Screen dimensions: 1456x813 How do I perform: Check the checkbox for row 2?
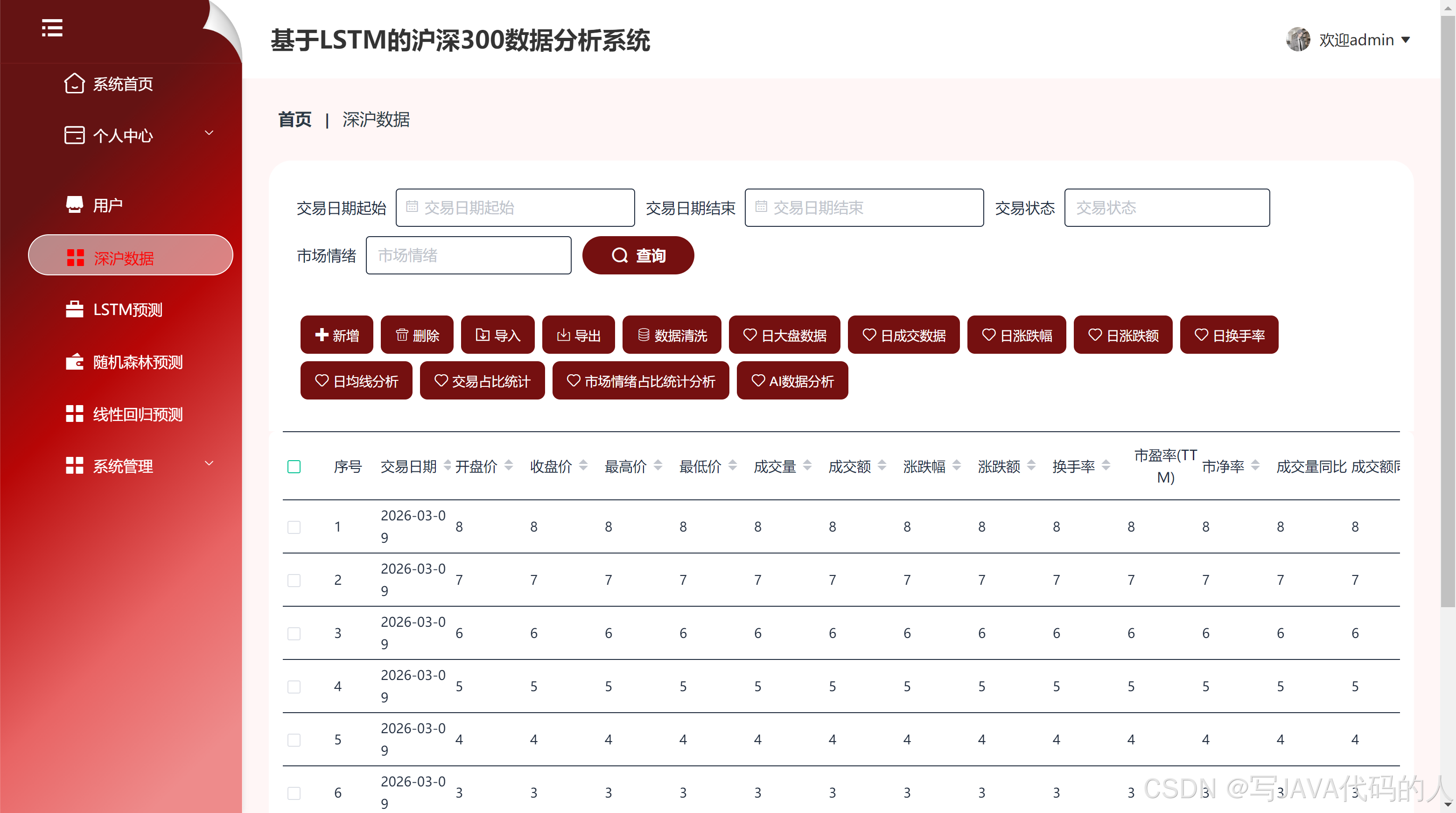pyautogui.click(x=294, y=580)
